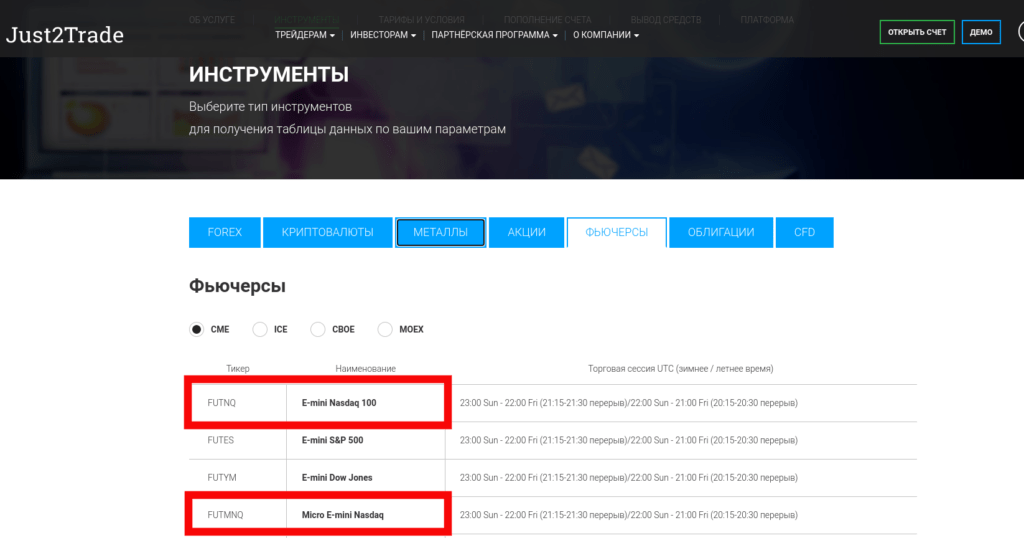The height and width of the screenshot is (538, 1024).
Task: Expand the ПАРТНЁРСКАЯ ПРОГРАММА dropdown
Action: pyautogui.click(x=495, y=35)
